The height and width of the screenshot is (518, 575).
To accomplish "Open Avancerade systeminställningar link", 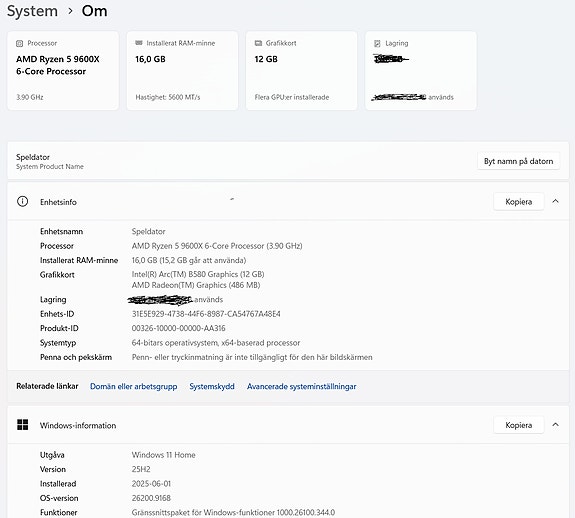I will pos(301,386).
